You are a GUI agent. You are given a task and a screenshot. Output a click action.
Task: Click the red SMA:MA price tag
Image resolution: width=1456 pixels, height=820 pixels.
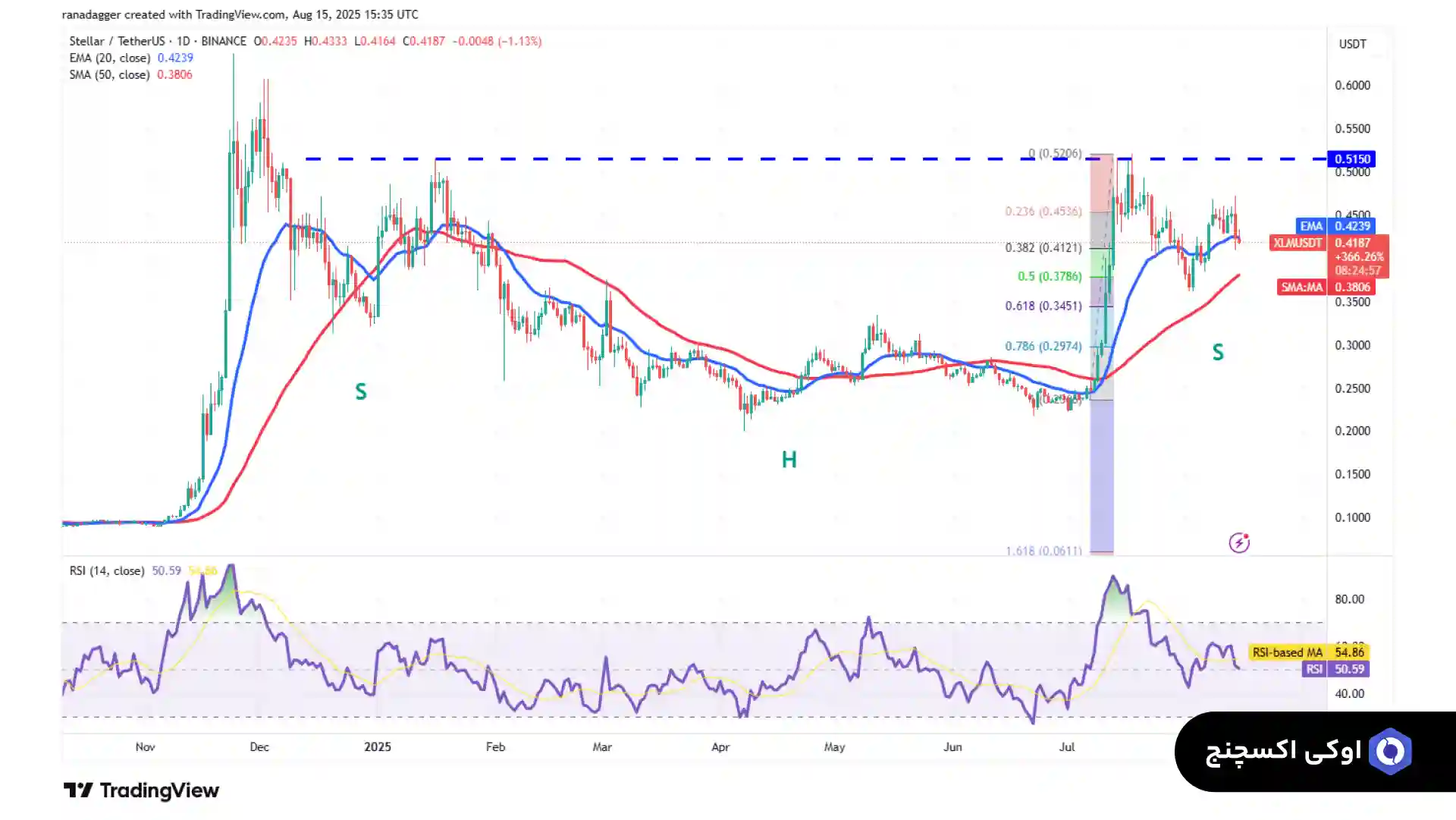(x=1326, y=287)
